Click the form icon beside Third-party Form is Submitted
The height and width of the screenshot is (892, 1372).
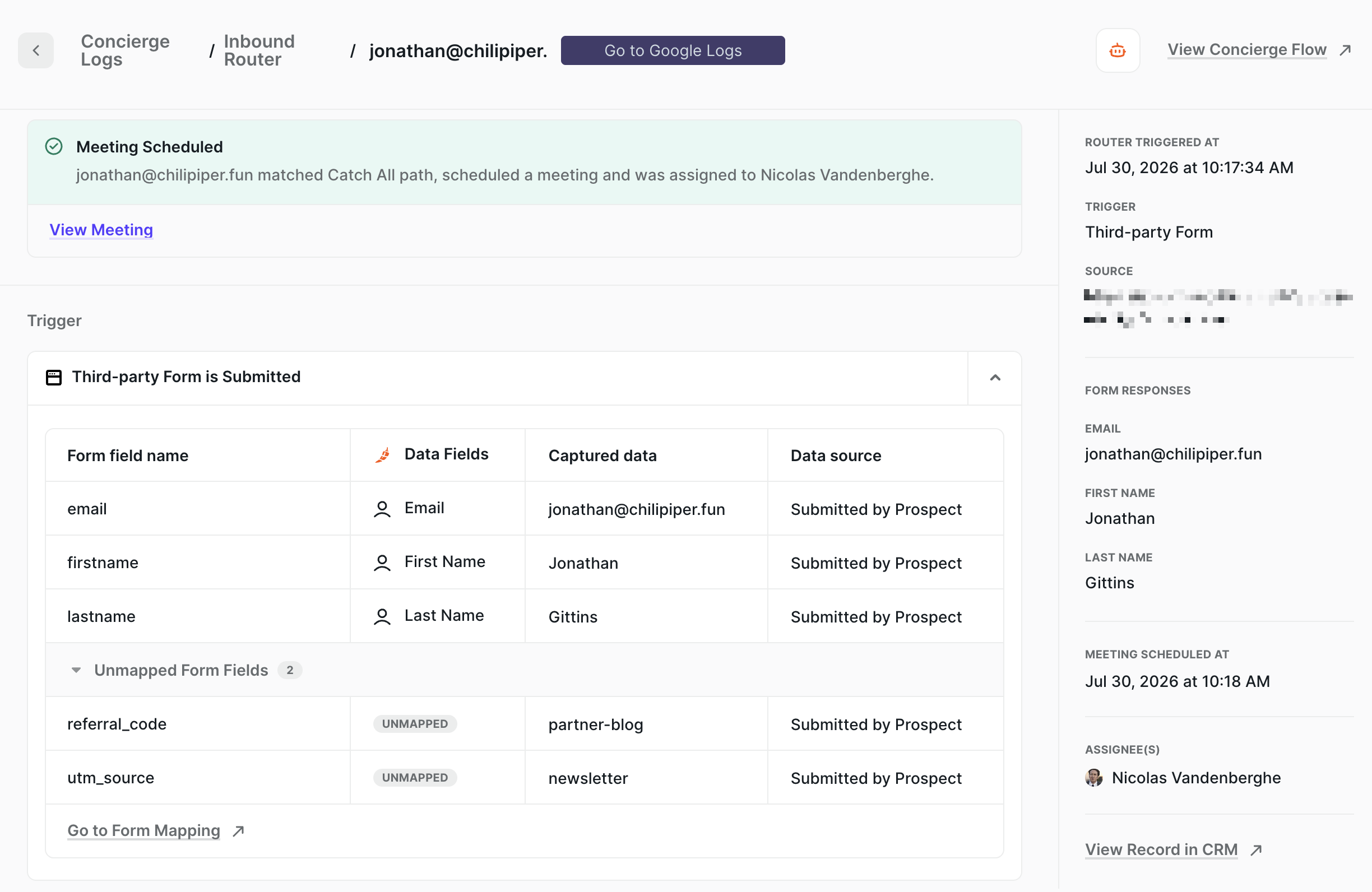[54, 378]
